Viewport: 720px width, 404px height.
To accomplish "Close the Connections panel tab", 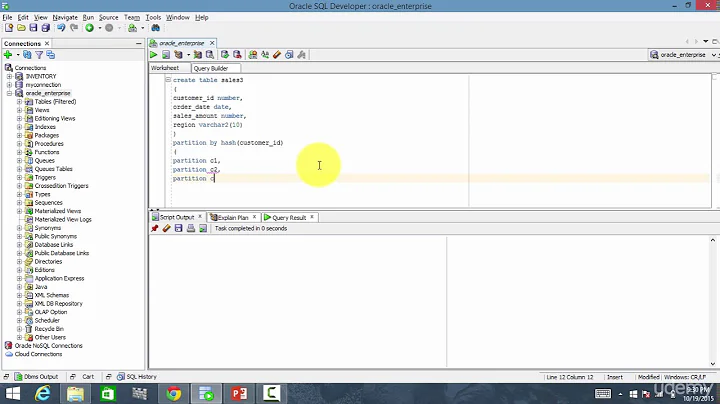I will pyautogui.click(x=47, y=43).
